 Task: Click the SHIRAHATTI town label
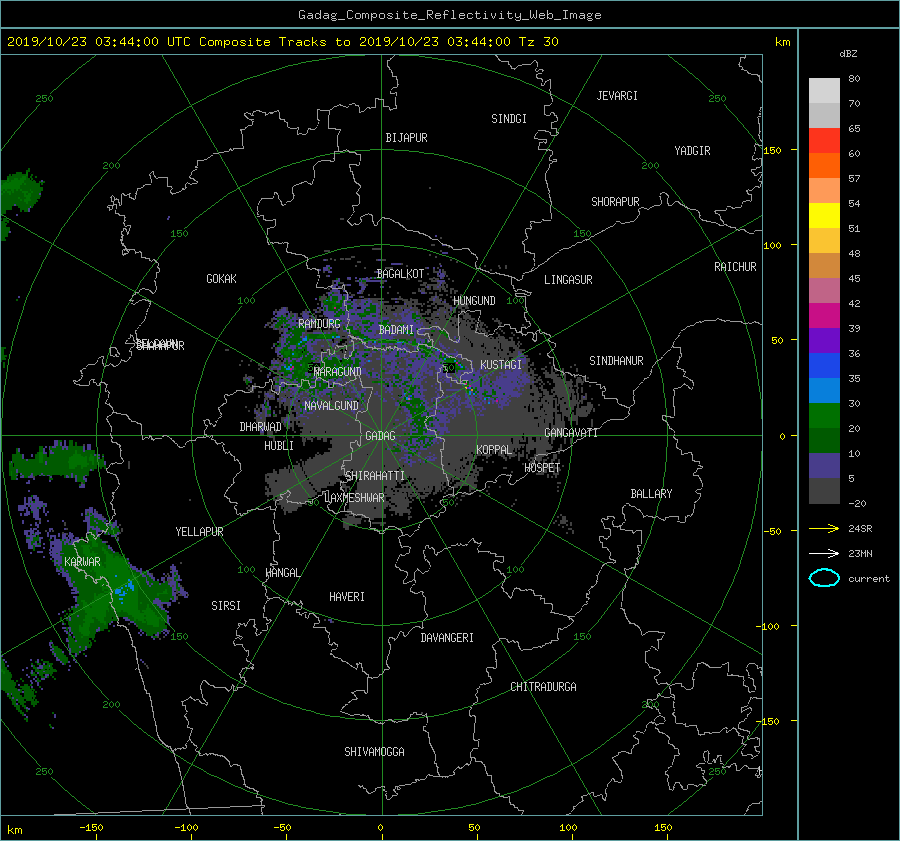tap(375, 476)
